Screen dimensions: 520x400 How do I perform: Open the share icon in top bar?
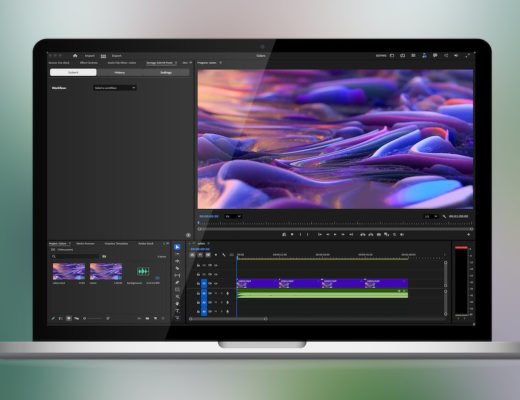coord(446,56)
